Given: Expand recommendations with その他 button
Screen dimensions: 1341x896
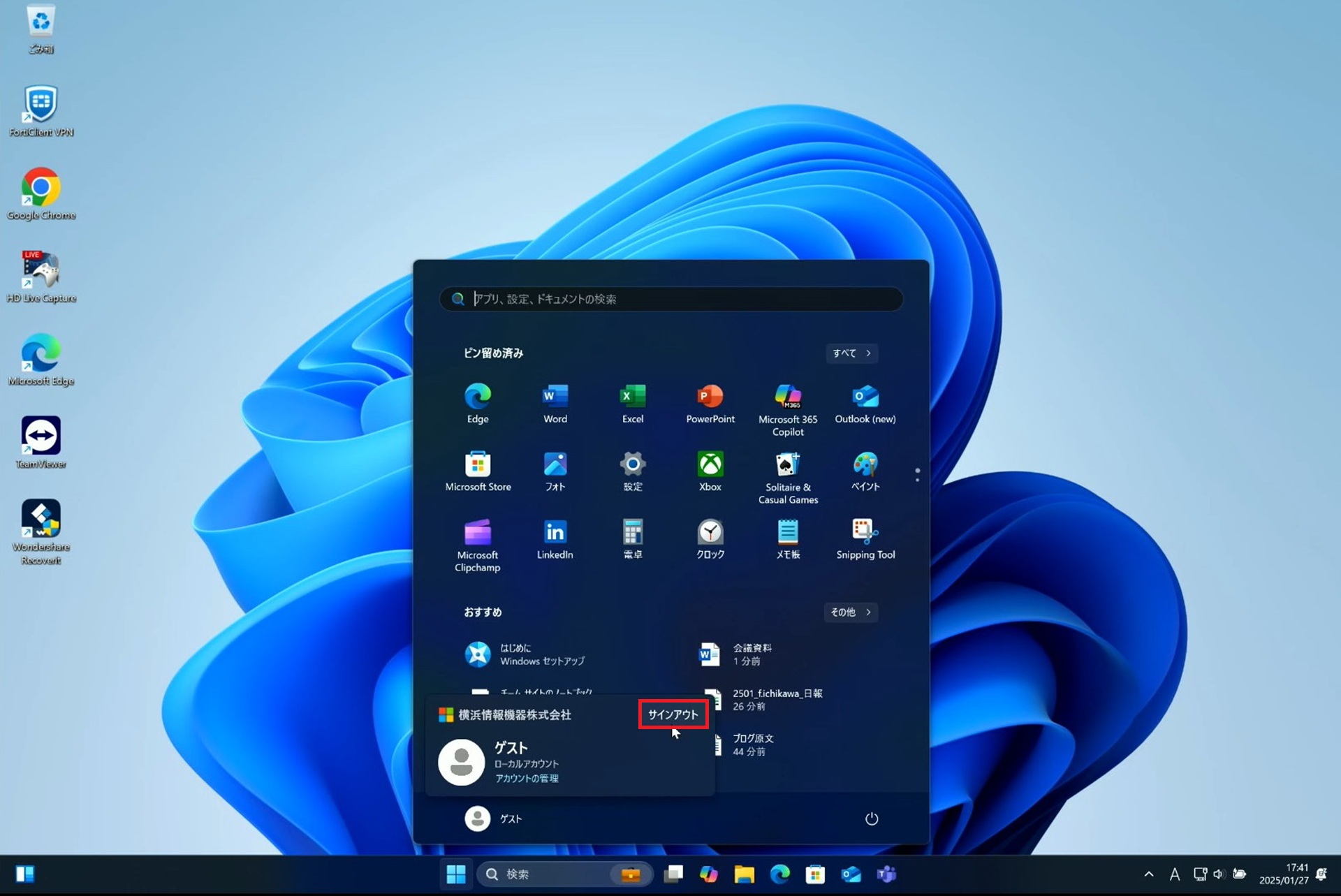Looking at the screenshot, I should 850,612.
